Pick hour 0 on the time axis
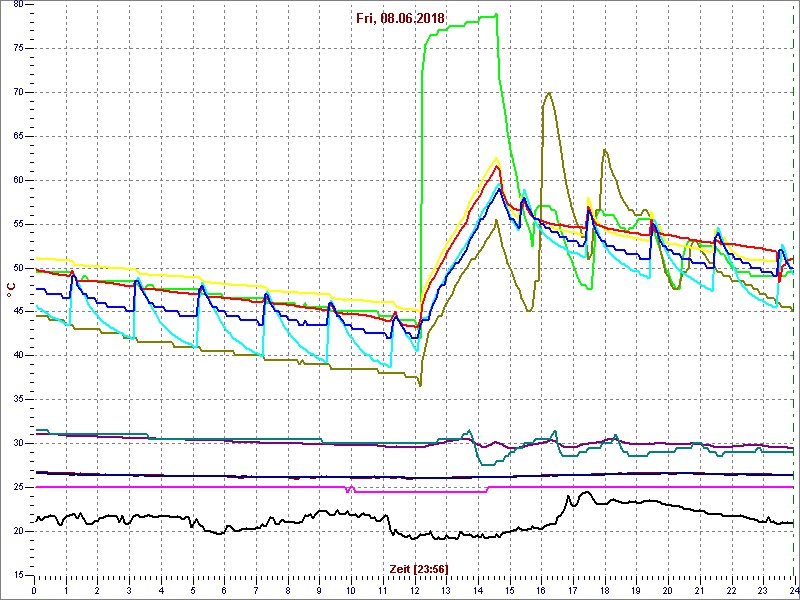 click(34, 592)
